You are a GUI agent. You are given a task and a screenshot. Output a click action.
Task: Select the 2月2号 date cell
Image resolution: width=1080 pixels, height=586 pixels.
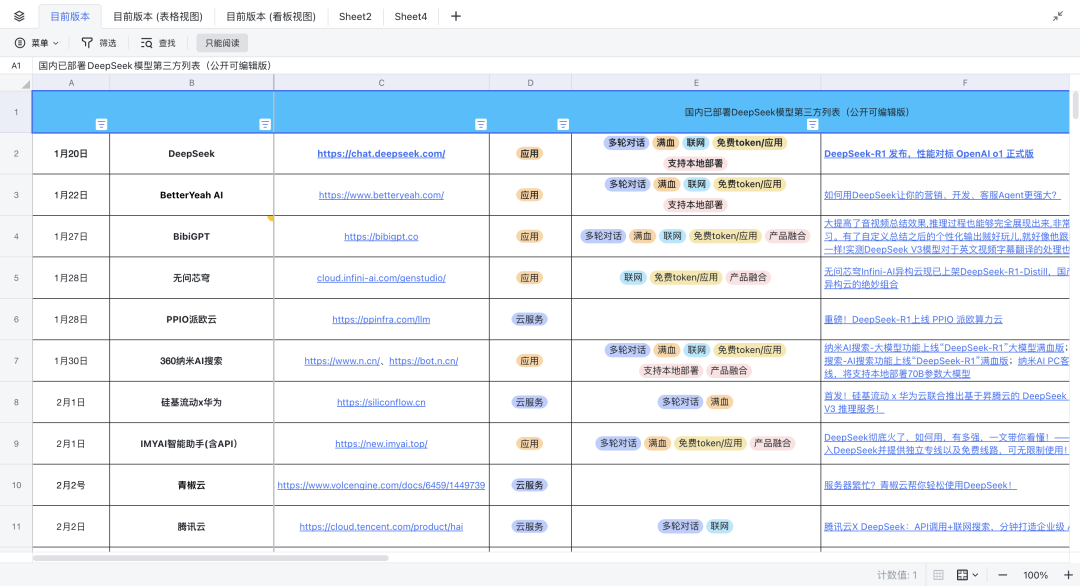71,485
